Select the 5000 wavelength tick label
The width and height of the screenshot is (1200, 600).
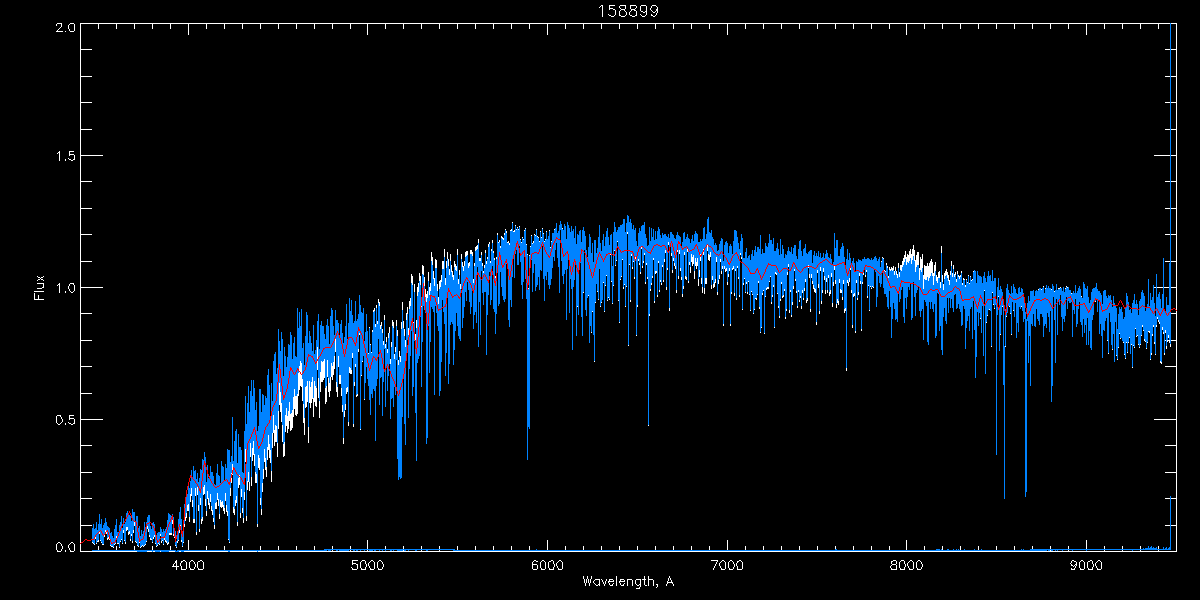[x=368, y=565]
